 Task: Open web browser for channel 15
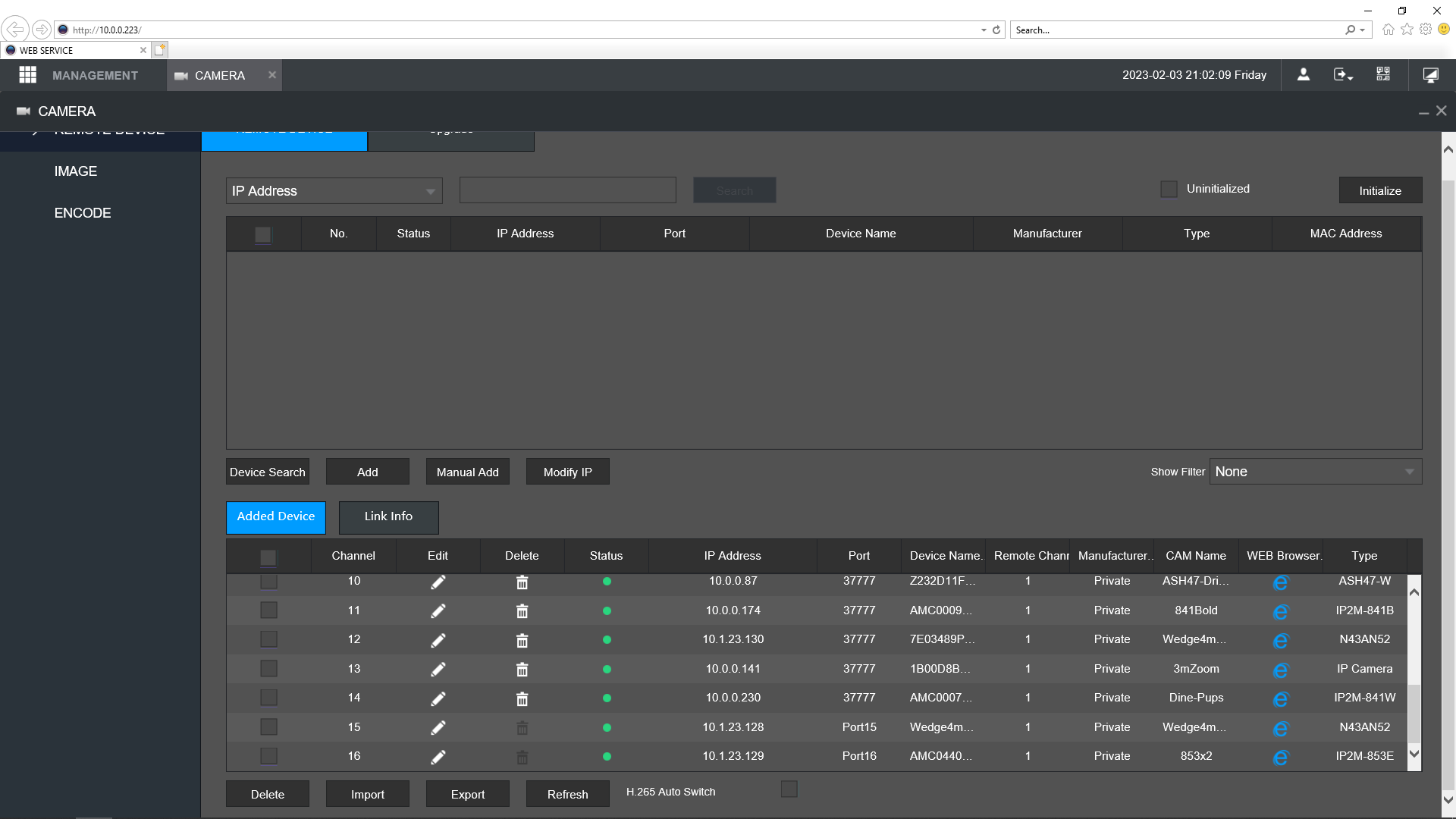(x=1280, y=728)
